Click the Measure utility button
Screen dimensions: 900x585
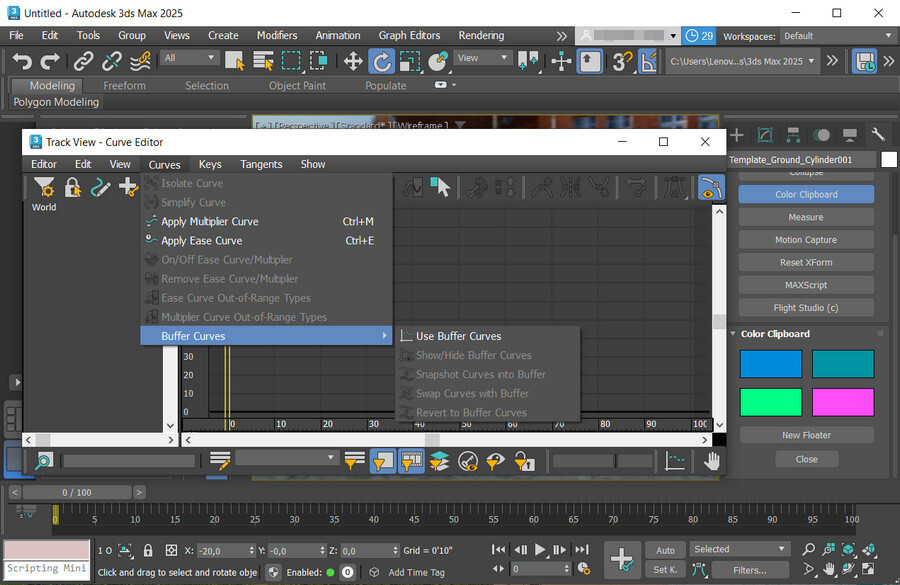(806, 217)
